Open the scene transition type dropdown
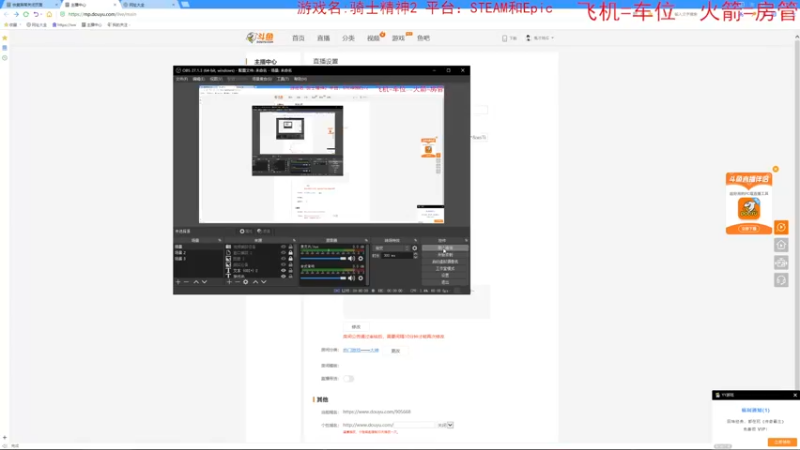The image size is (800, 450). 391,248
